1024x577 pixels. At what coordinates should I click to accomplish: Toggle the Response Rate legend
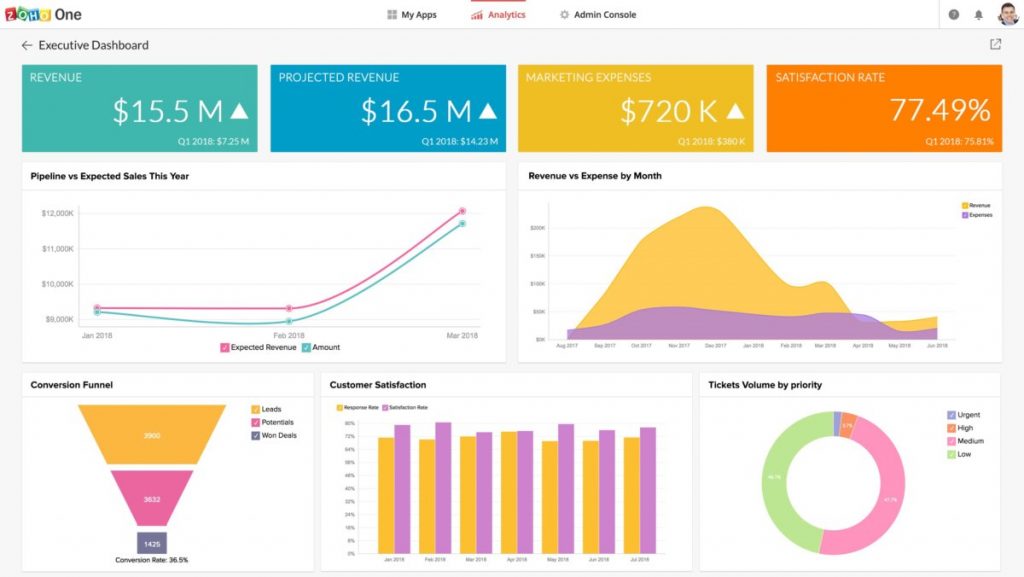357,407
